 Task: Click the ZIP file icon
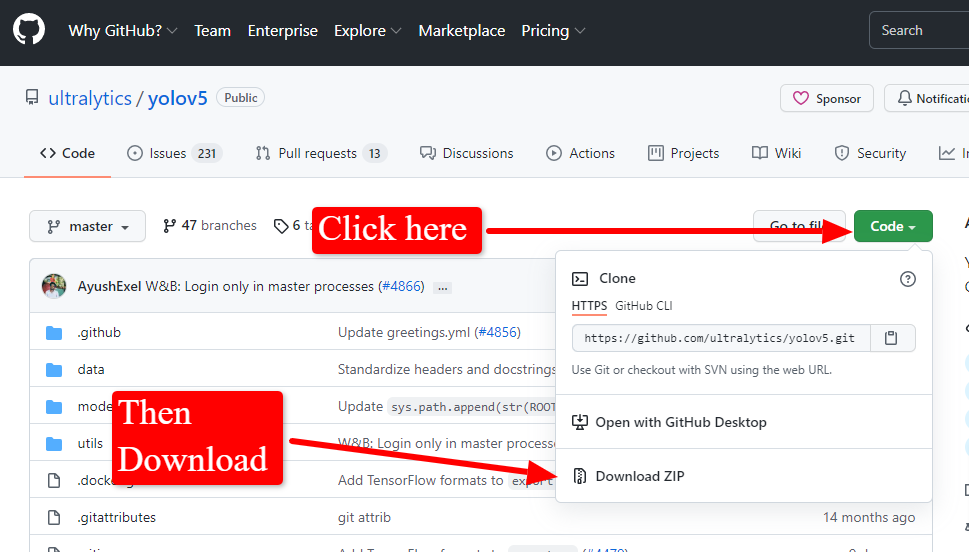click(x=580, y=476)
